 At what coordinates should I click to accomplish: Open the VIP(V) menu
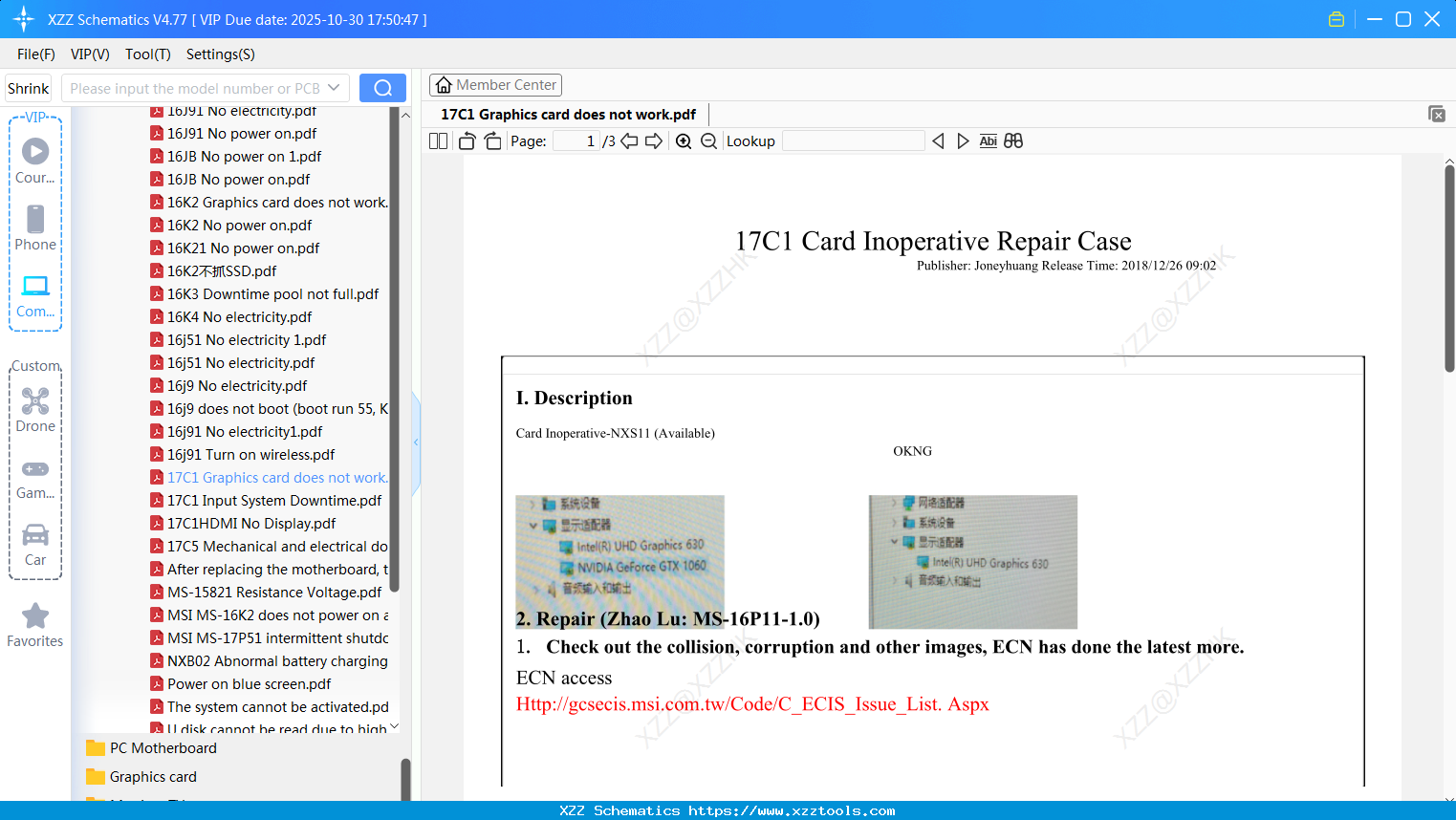click(90, 54)
